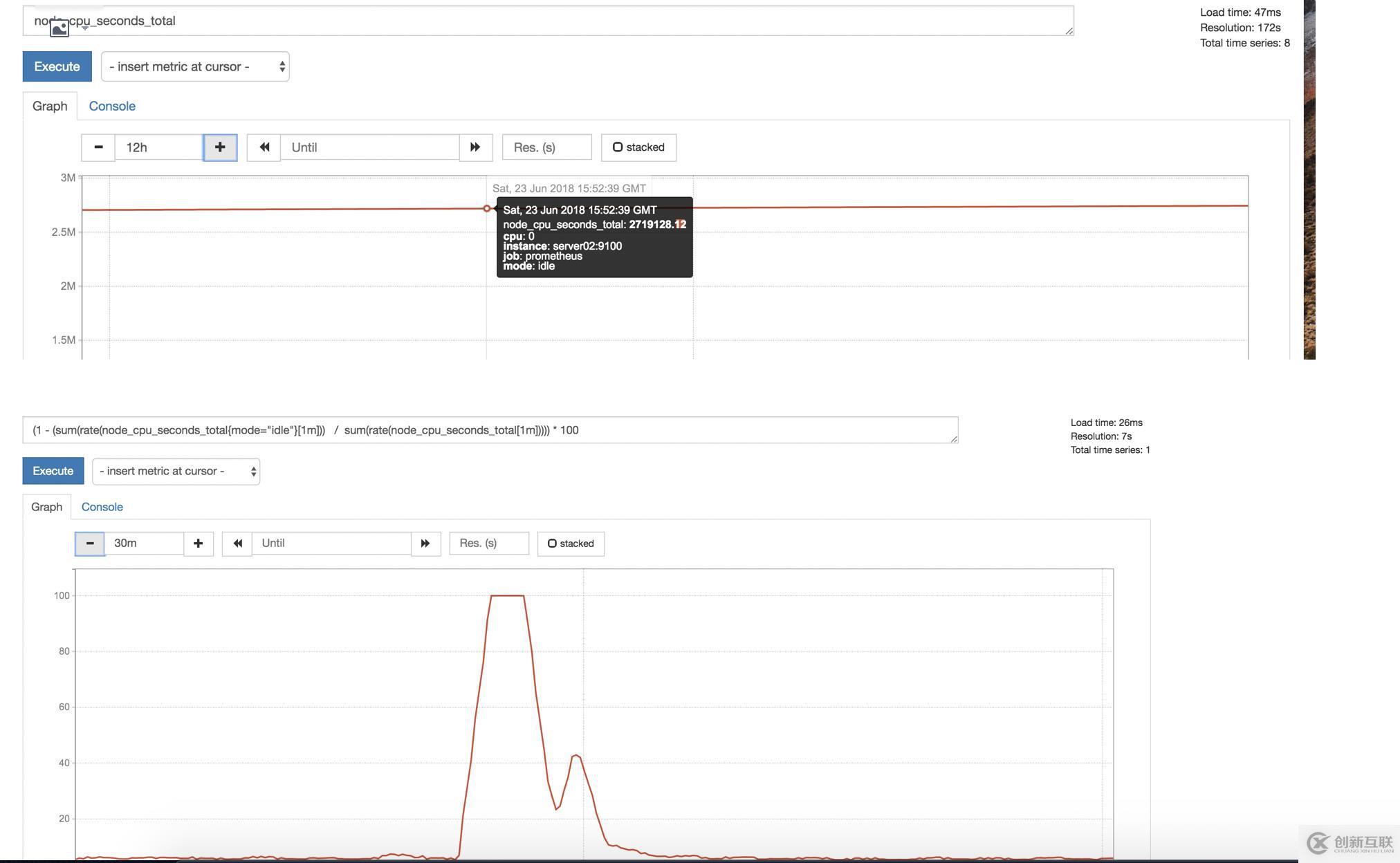Click zoom out icon on top graph
Image resolution: width=1400 pixels, height=863 pixels.
point(98,147)
